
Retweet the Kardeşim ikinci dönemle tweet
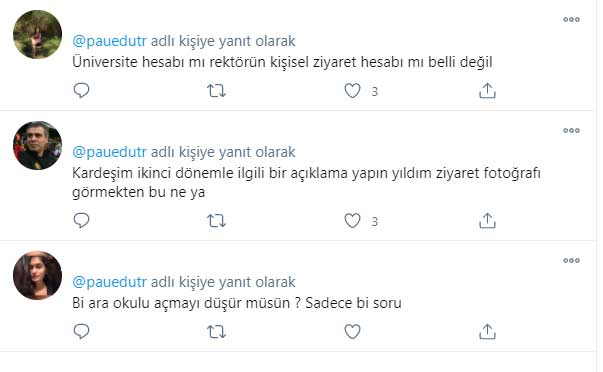tap(216, 221)
